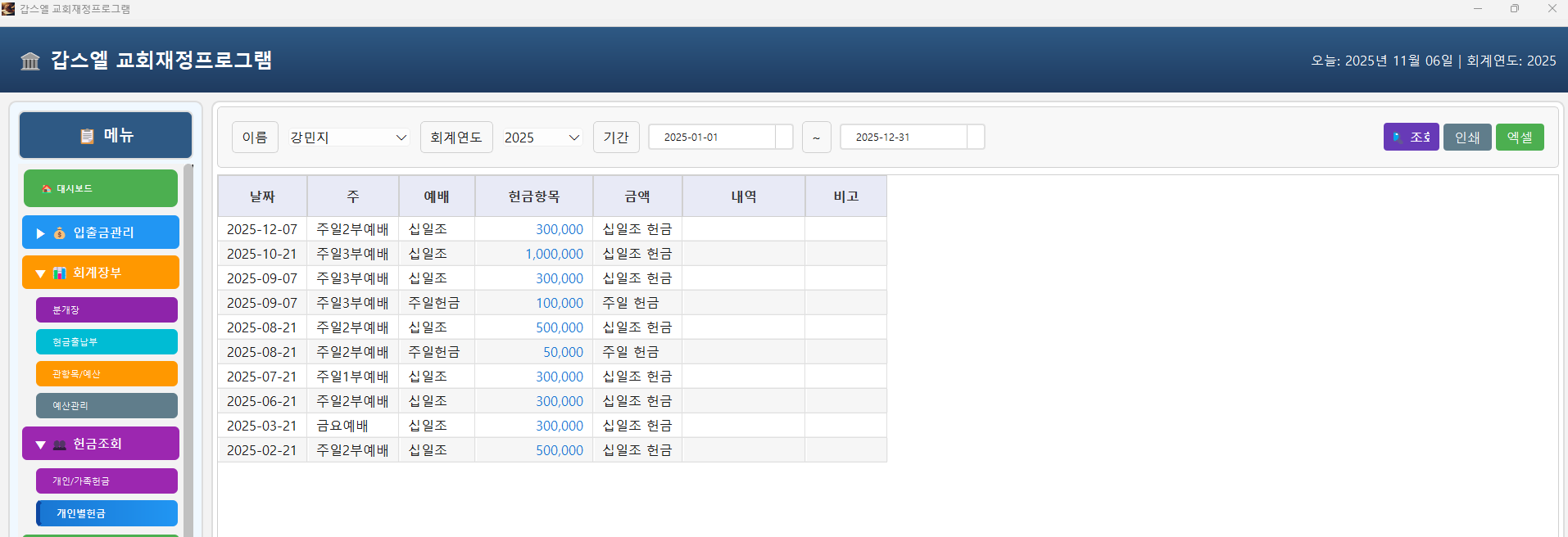Click the app icon in the title bar
This screenshot has width=1568, height=537.
(x=8, y=9)
